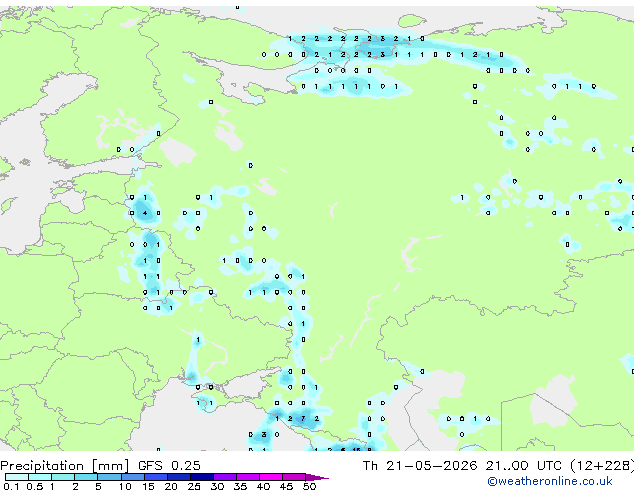Click the 0.5–1 mm legend swatch
Screen dimensions: 634x490
[x=40, y=477]
